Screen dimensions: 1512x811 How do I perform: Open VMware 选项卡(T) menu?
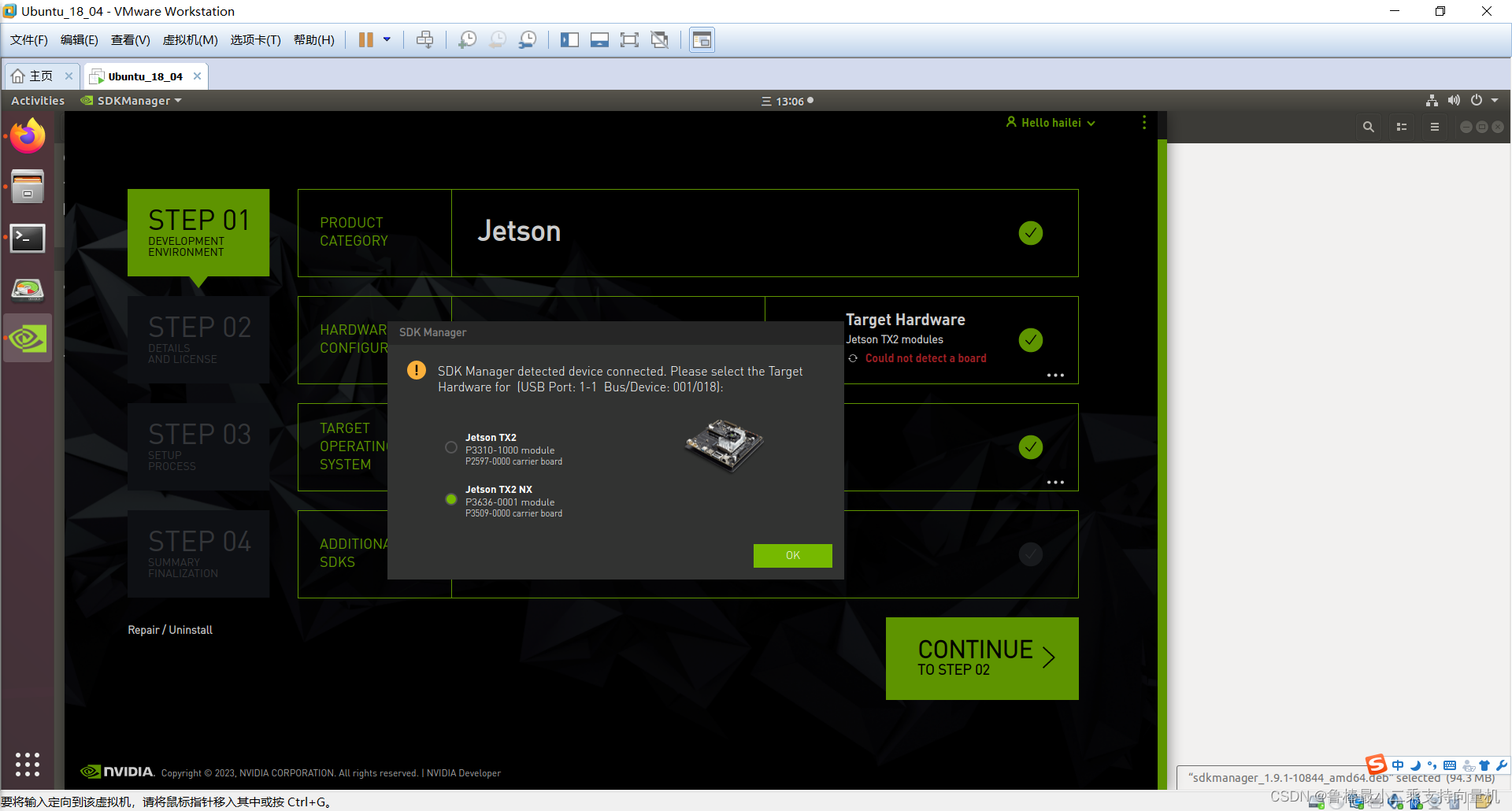tap(255, 40)
